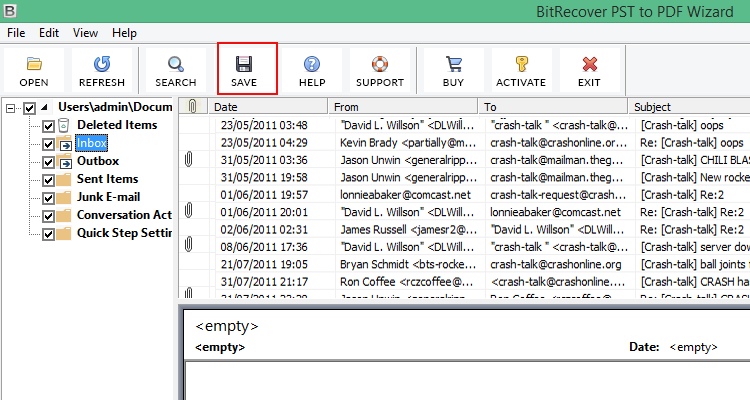
Task: Uncheck the Quick Step Settings checkbox
Action: [48, 234]
